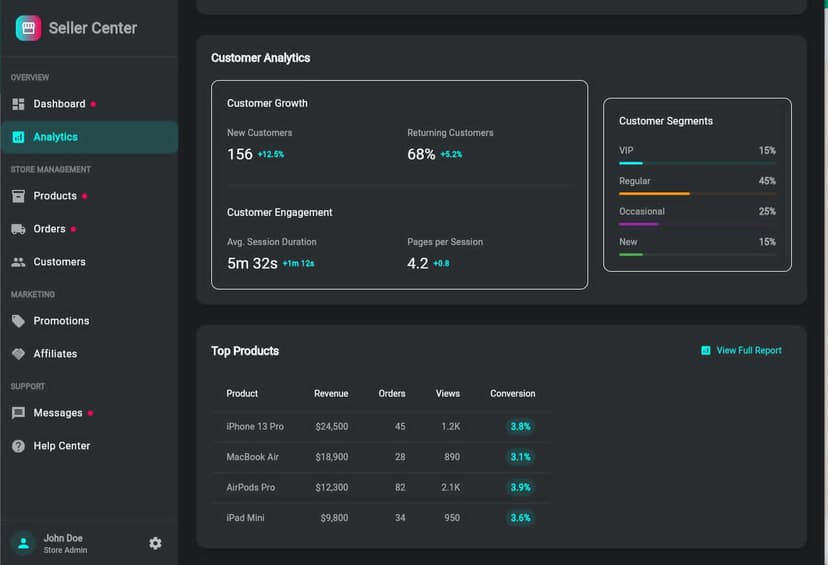Image resolution: width=828 pixels, height=565 pixels.
Task: Click the Products box icon
Action: (18, 196)
